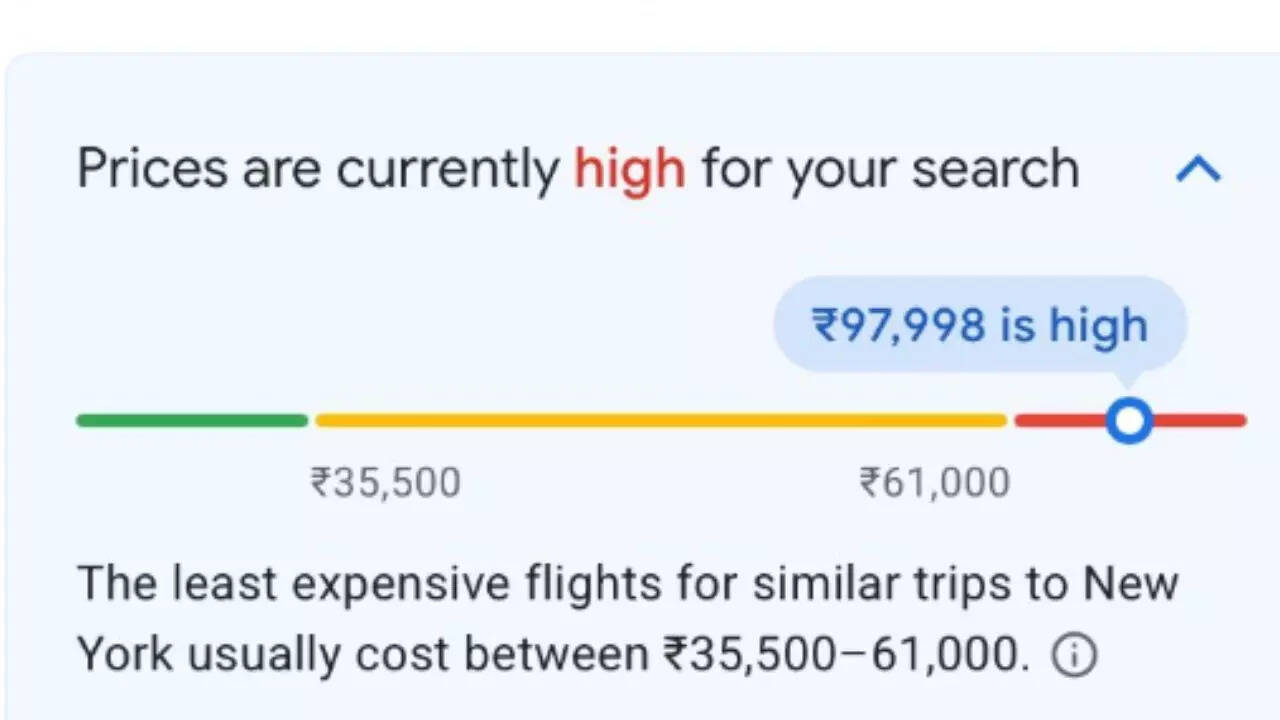
Task: Click the red word "high" in the heading
Action: click(x=630, y=170)
